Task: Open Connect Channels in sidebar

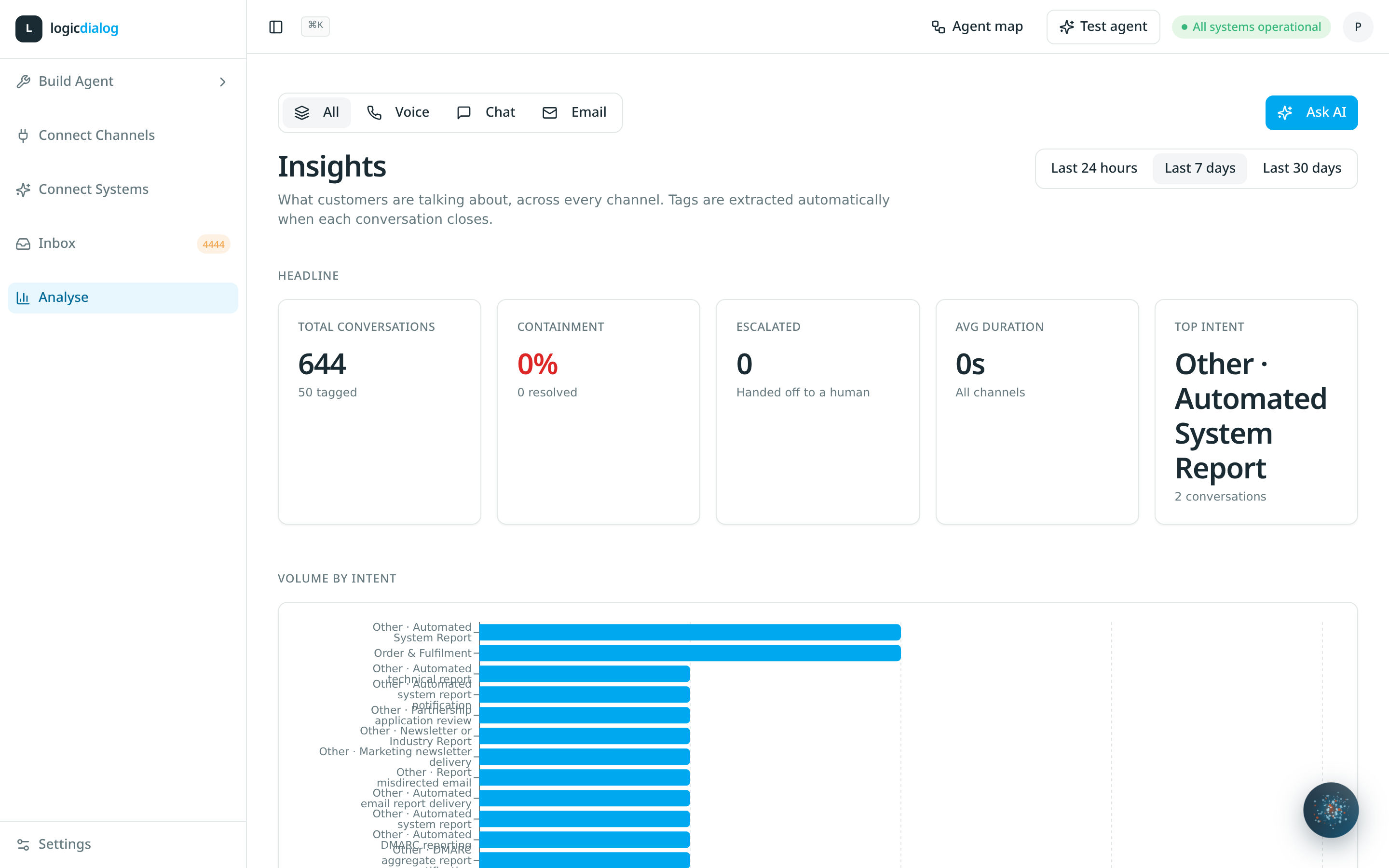Action: pos(123,136)
